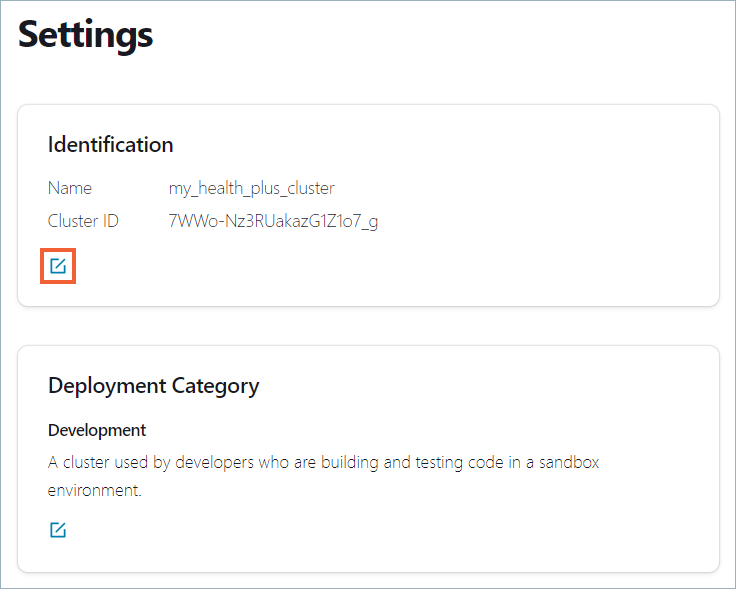Edit the Deployment Category setting
The width and height of the screenshot is (736, 589).
pyautogui.click(x=58, y=530)
